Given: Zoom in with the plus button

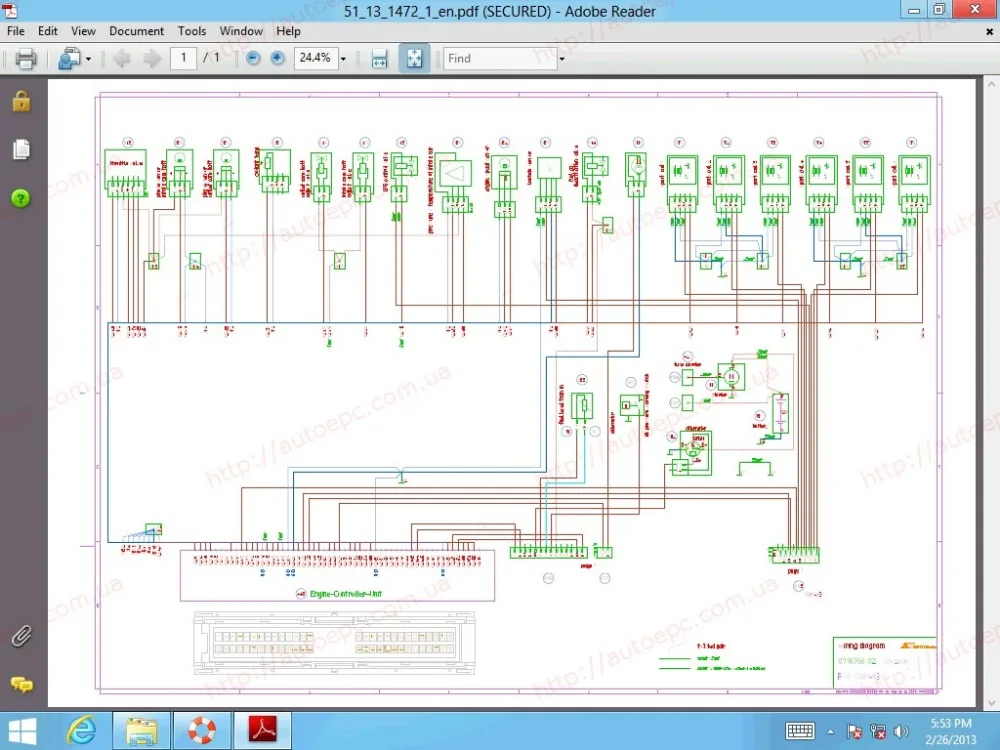Looking at the screenshot, I should 277,59.
